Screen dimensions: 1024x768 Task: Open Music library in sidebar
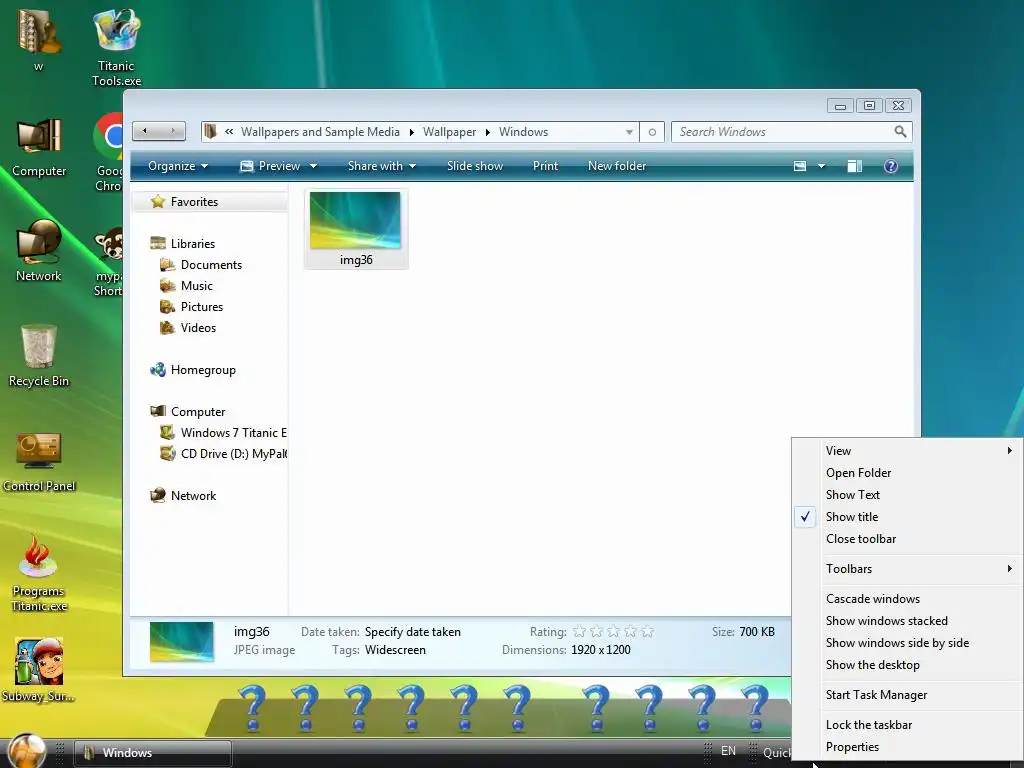187,286
